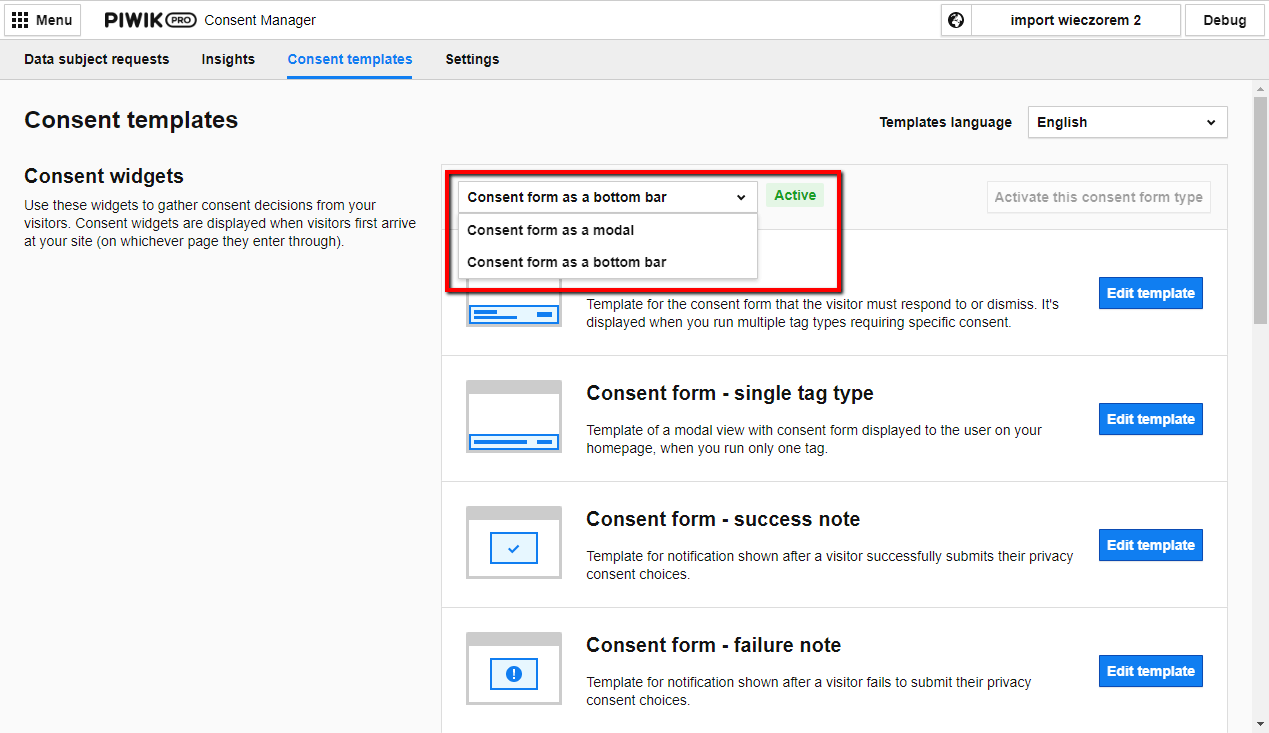Click the globe icon in header

click(956, 20)
